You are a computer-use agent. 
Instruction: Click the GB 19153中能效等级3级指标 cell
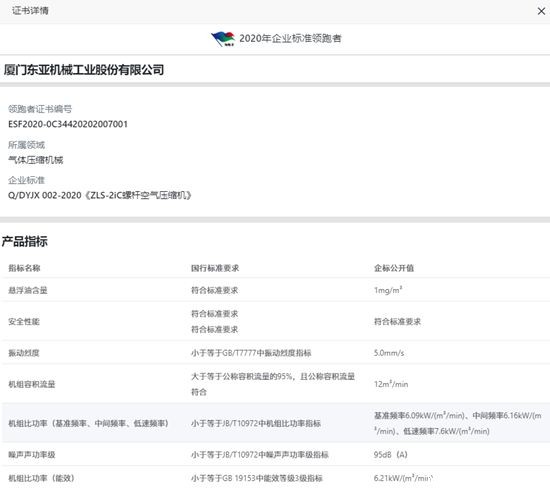pyautogui.click(x=257, y=478)
